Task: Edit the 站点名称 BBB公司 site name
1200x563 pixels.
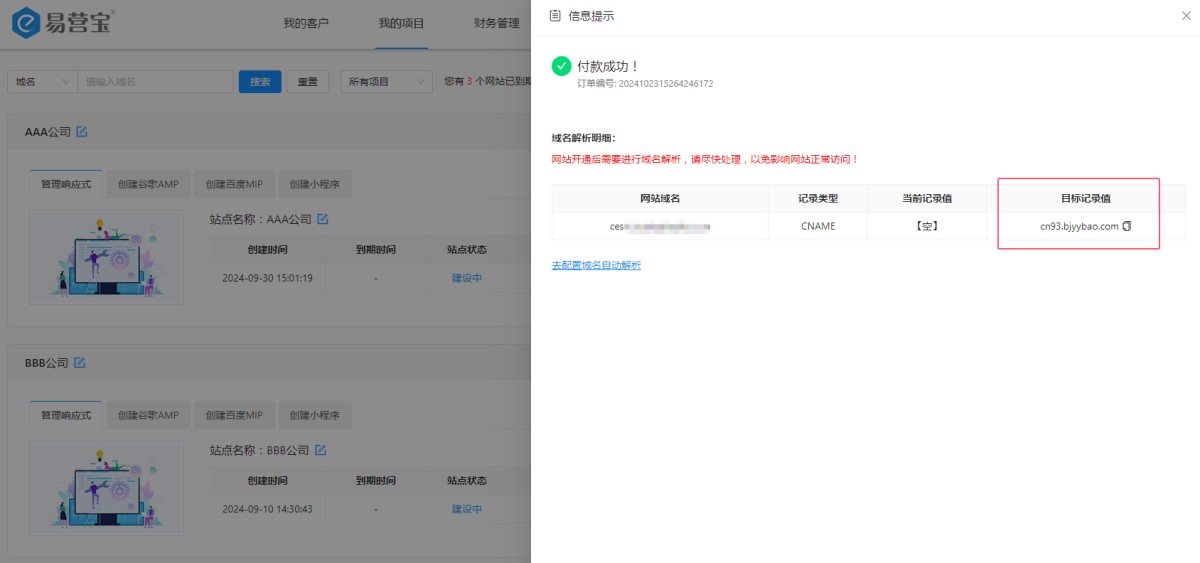Action: coord(321,450)
